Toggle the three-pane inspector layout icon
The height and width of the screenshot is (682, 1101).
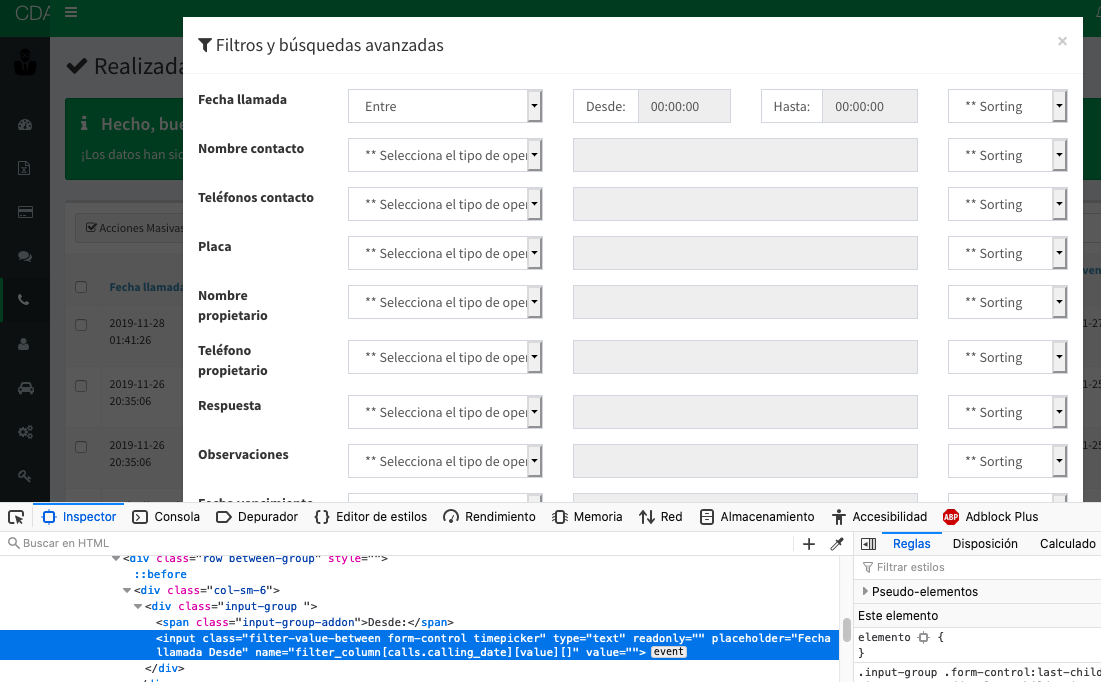click(x=869, y=544)
